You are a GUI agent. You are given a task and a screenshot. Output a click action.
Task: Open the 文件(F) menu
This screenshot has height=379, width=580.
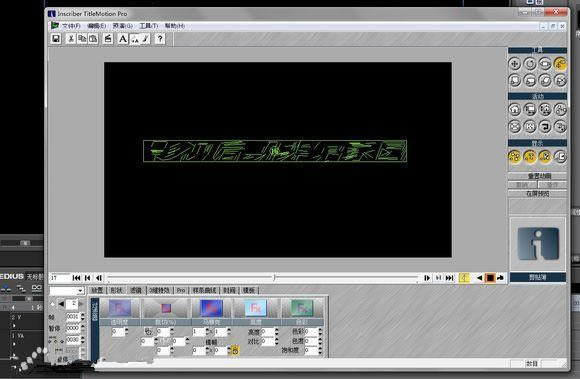point(71,26)
